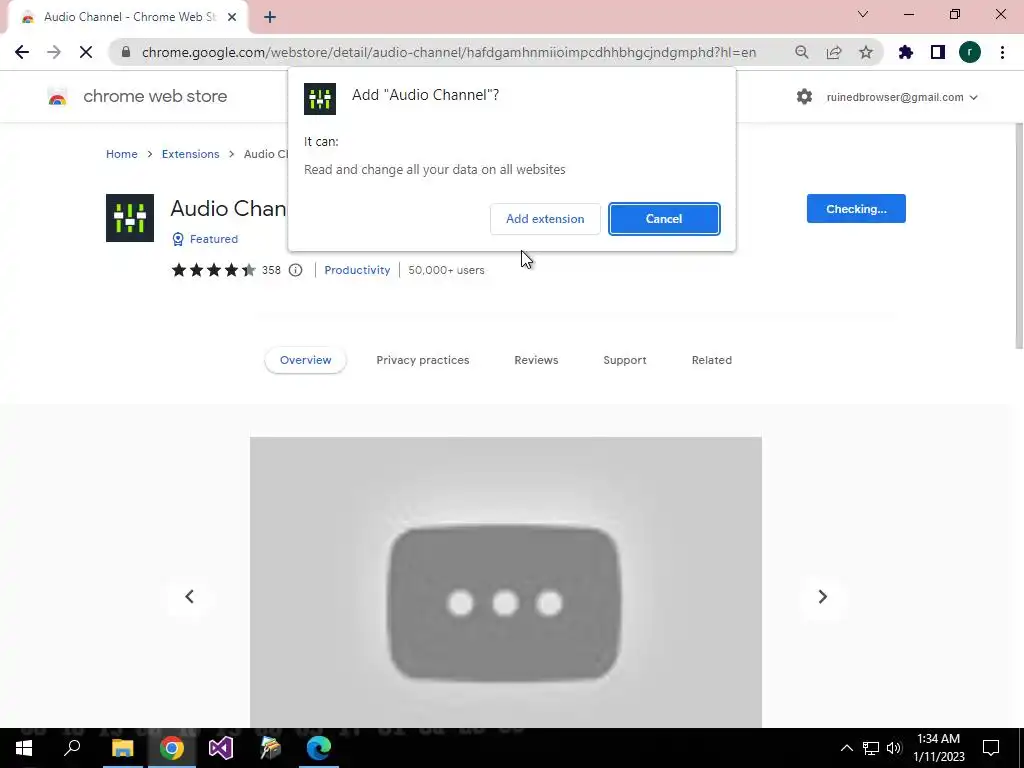This screenshot has height=768, width=1024.
Task: Open Microsoft Edge from taskbar
Action: 319,748
